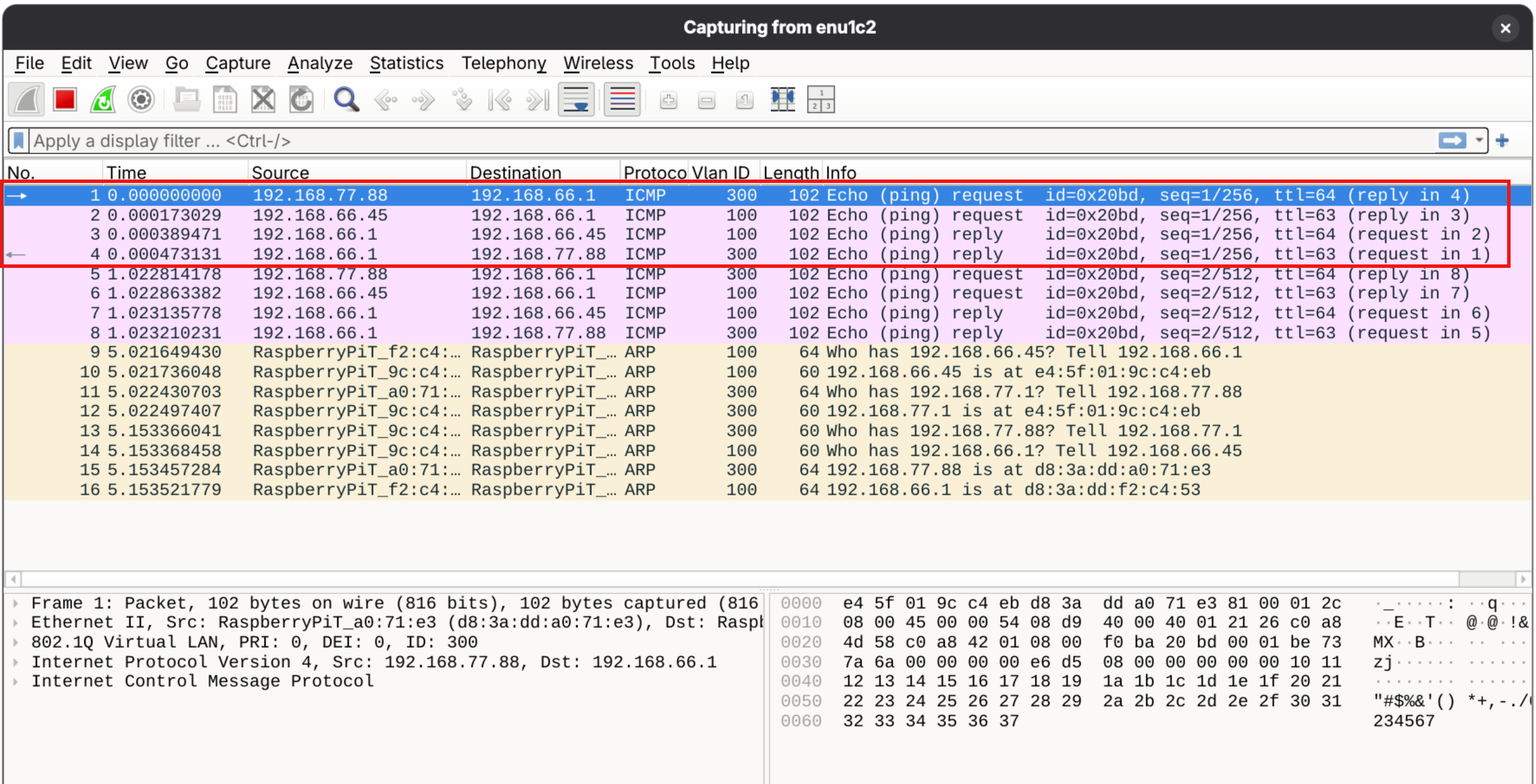Close the Capturing from enu1c2 window
Screen dimensions: 1536x784
1505,28
